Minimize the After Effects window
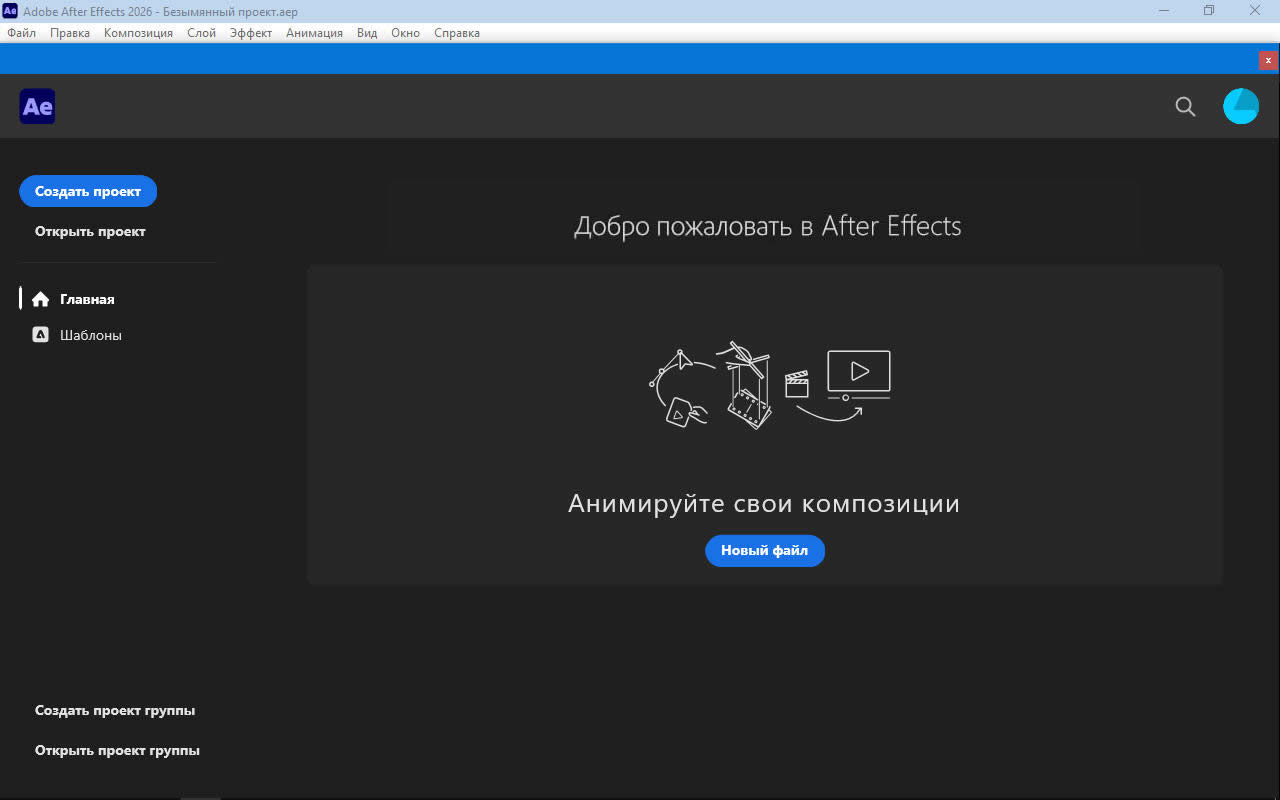 pos(1164,10)
